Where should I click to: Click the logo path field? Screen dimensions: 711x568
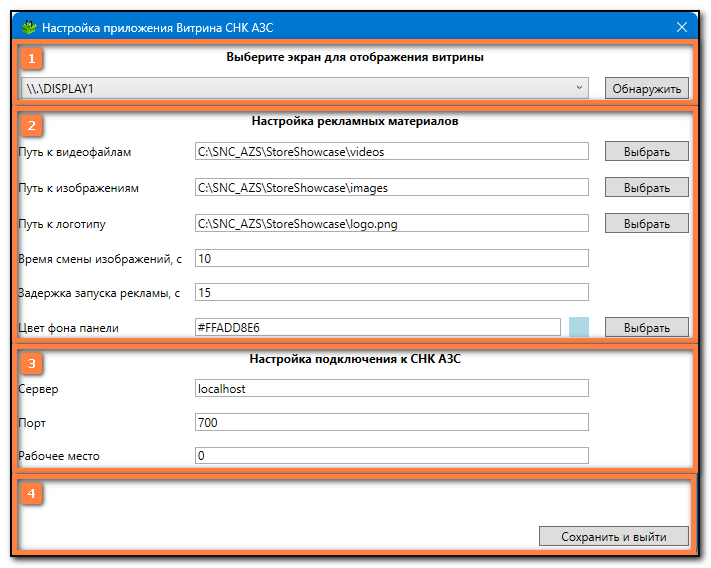(392, 223)
